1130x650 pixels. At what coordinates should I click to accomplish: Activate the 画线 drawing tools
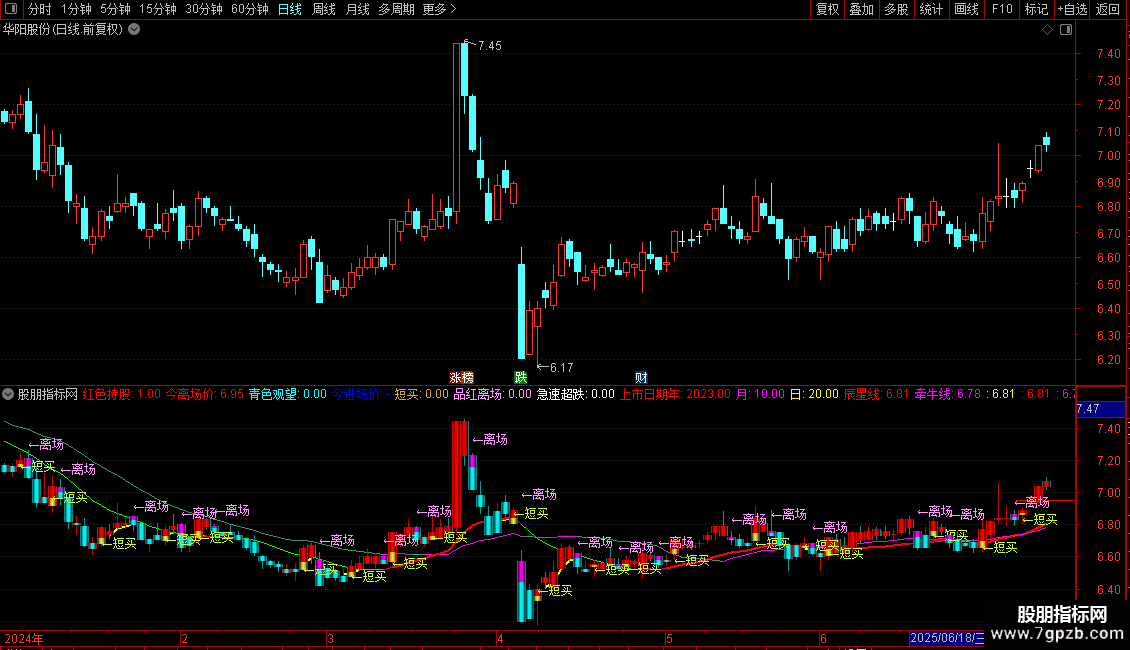tap(966, 9)
